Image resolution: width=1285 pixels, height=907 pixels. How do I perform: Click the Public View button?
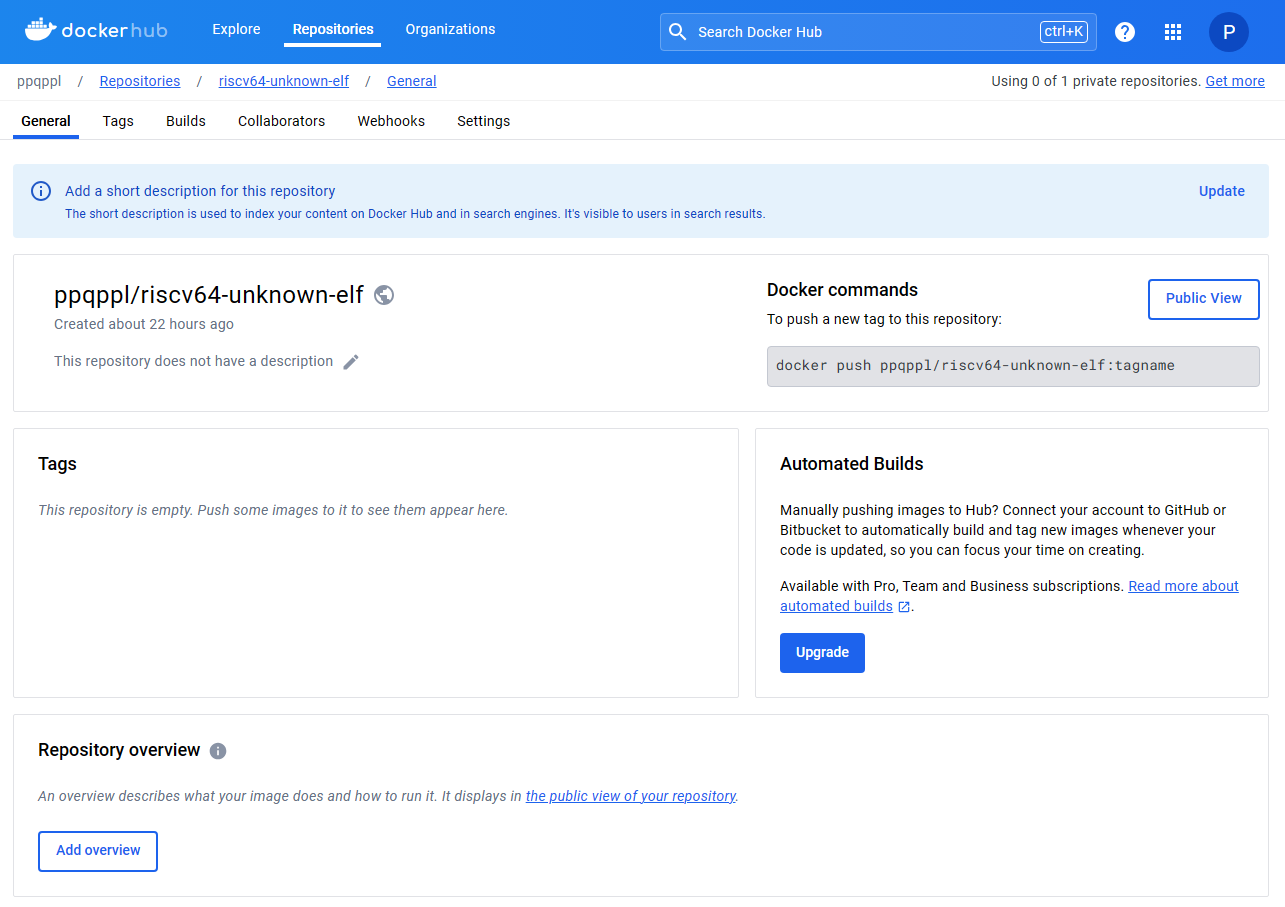(x=1204, y=299)
